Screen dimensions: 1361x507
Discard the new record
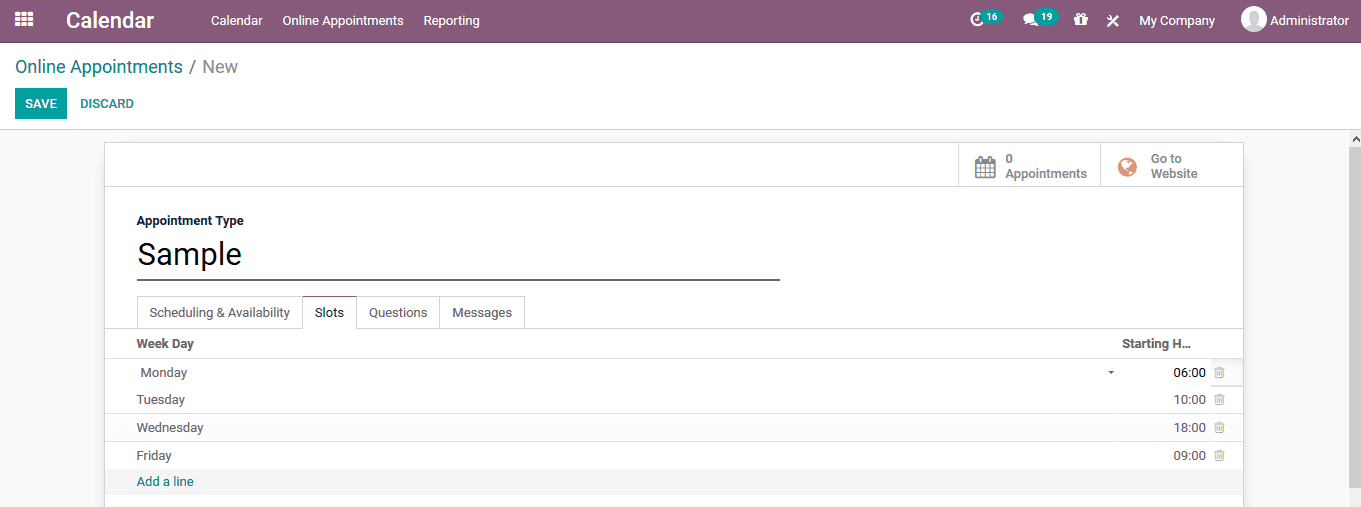tap(107, 104)
